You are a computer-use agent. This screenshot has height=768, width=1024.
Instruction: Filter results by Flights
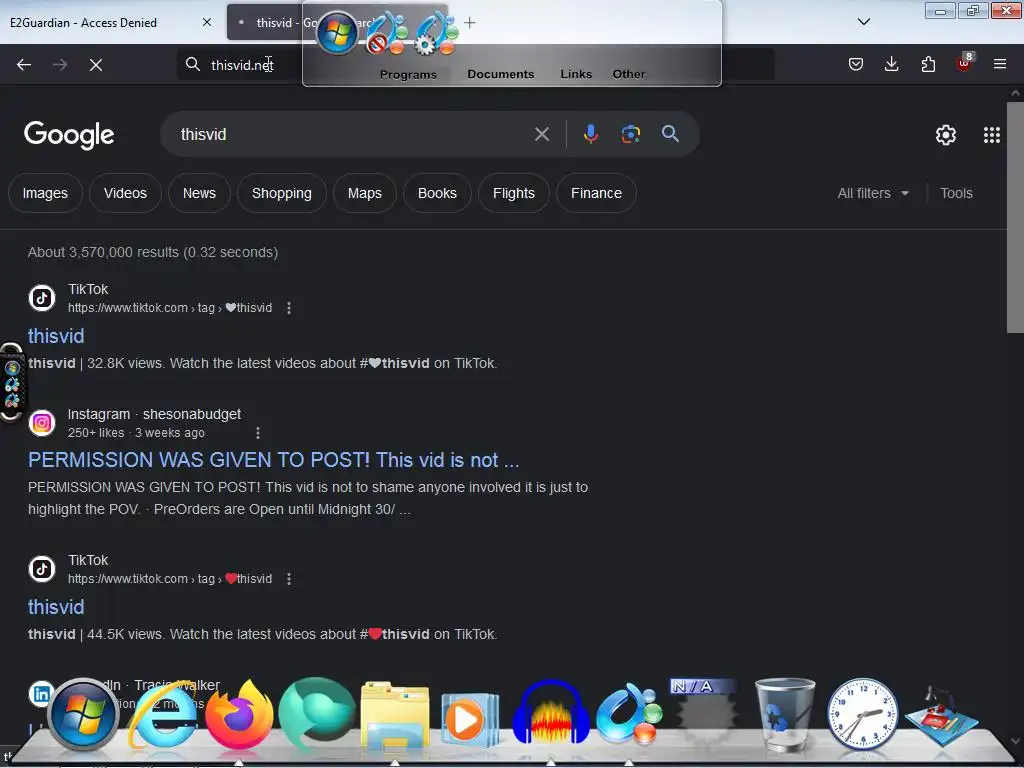click(514, 193)
